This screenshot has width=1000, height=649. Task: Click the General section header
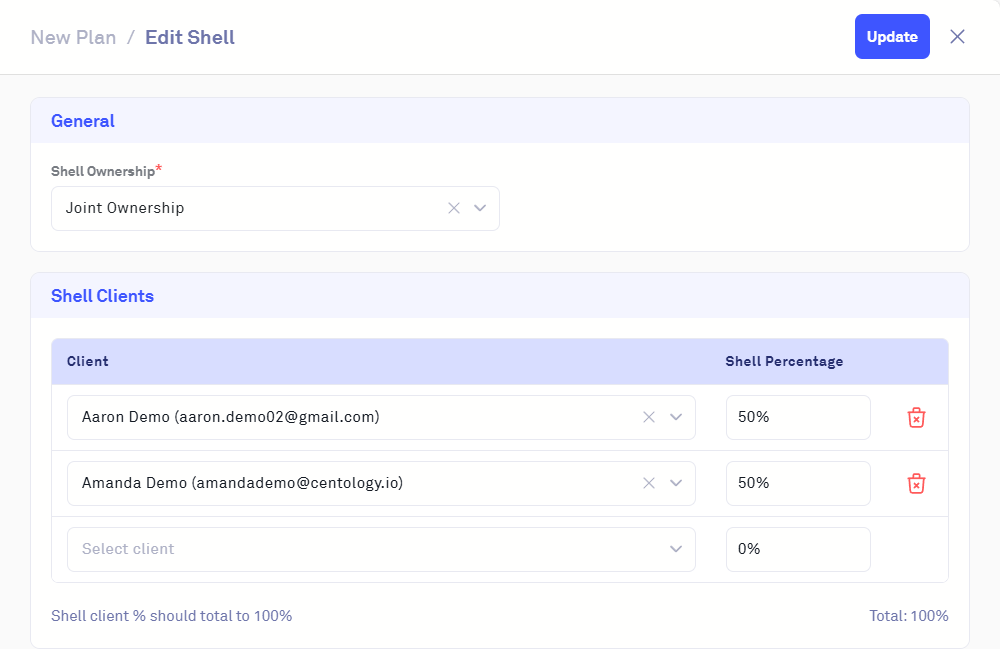[83, 121]
